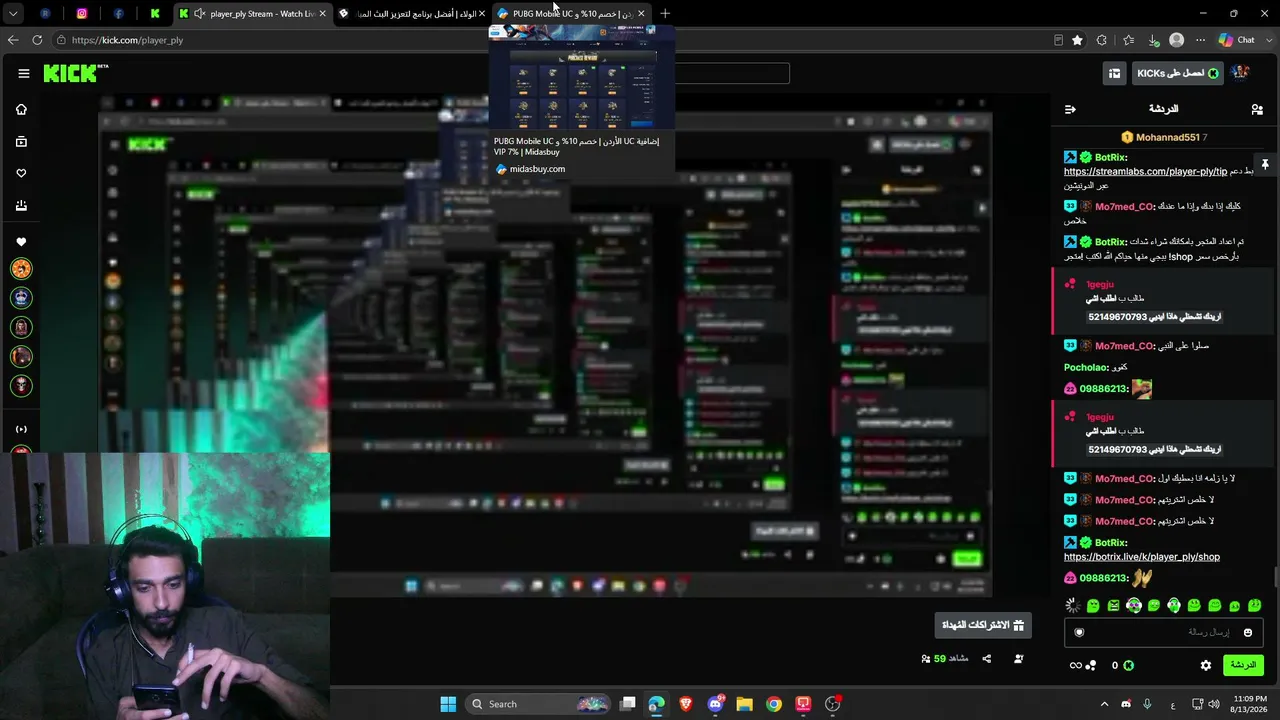1280x720 pixels.
Task: Toggle the bookmark star for this page
Action: (1077, 40)
